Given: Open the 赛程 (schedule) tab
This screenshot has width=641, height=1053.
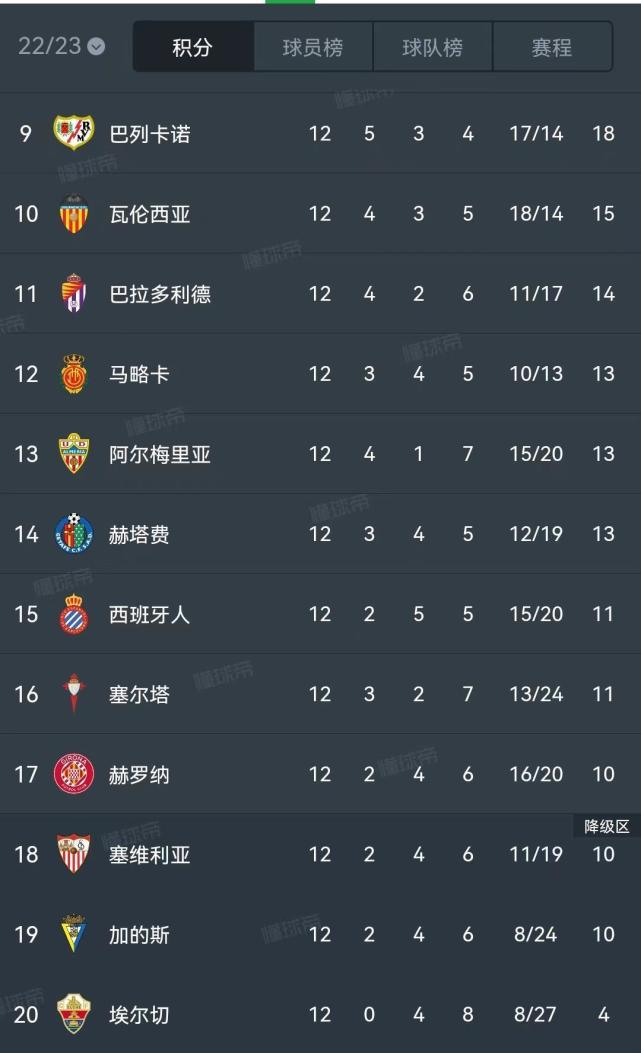Looking at the screenshot, I should coord(553,45).
